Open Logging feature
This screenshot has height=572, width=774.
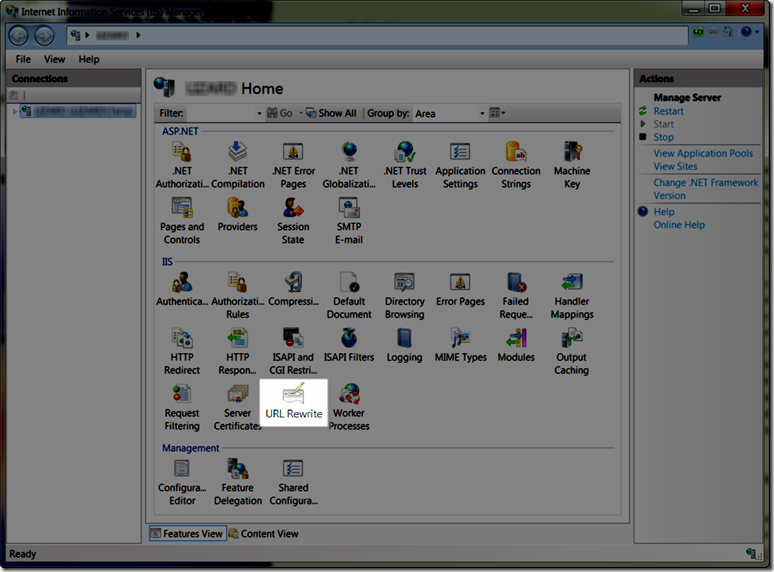pos(405,345)
